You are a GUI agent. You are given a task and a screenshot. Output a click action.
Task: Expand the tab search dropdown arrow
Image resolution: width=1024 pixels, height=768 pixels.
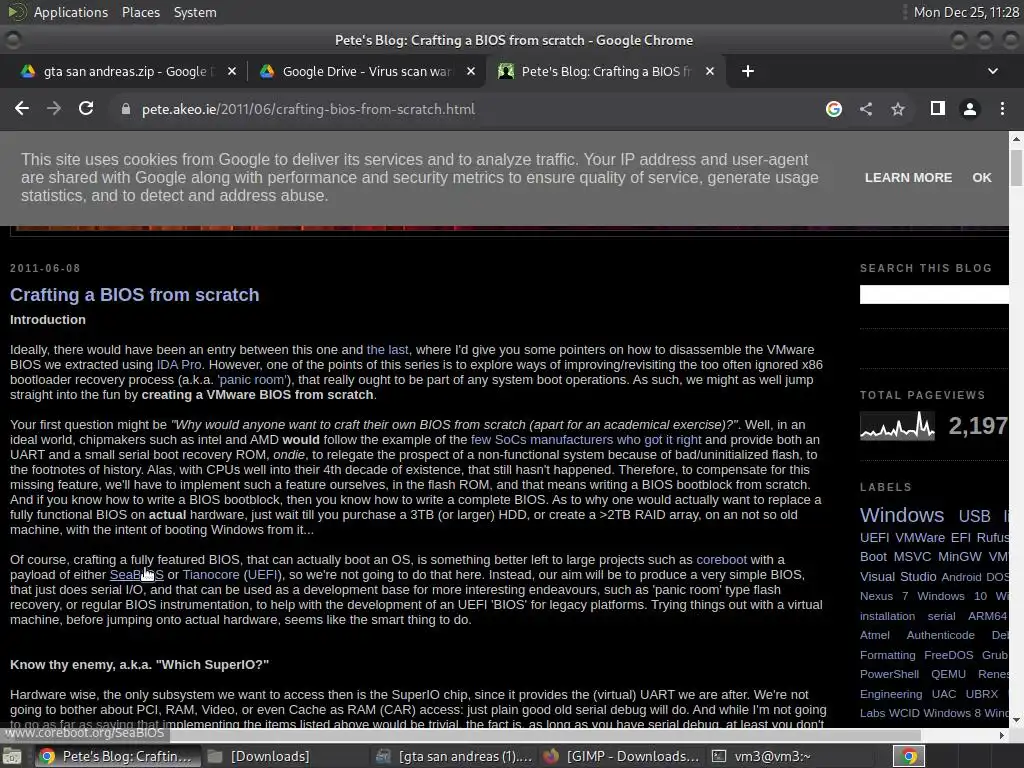click(993, 71)
